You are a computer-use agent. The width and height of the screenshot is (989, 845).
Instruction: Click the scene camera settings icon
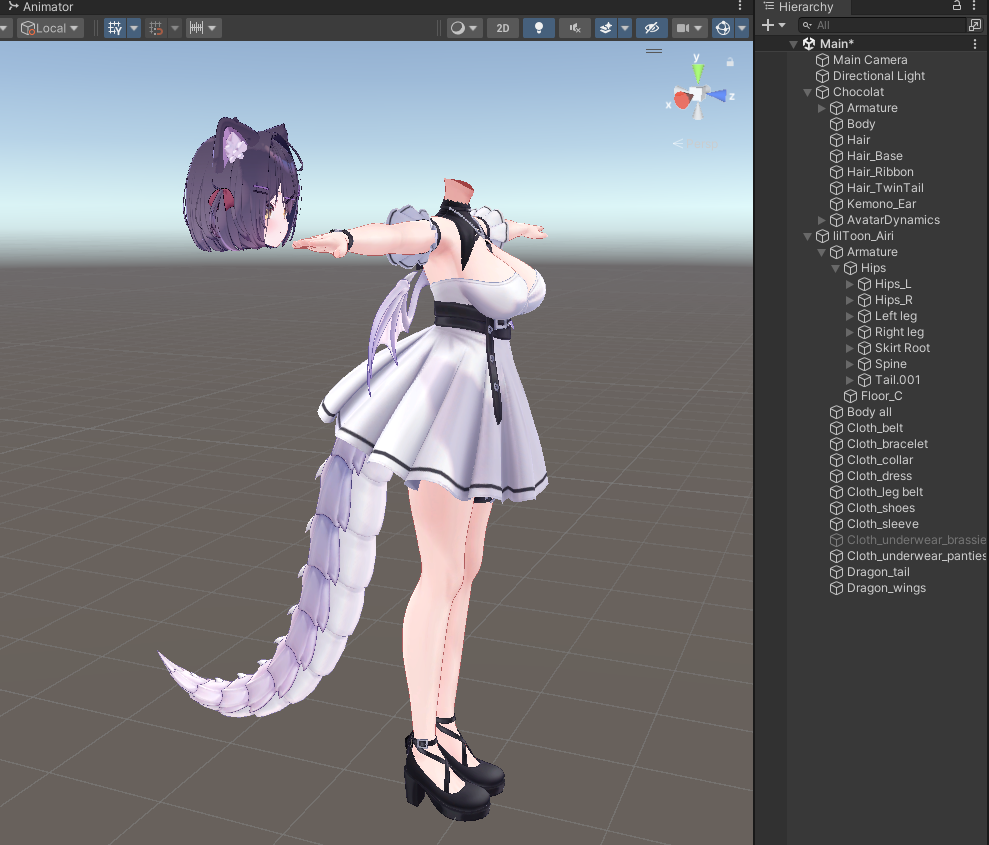click(684, 28)
